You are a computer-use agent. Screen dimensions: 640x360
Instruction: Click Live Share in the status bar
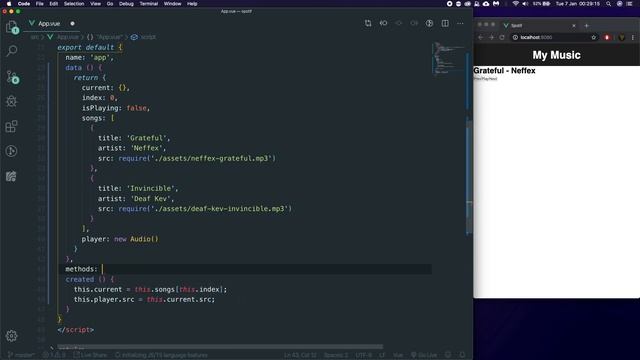[90, 355]
